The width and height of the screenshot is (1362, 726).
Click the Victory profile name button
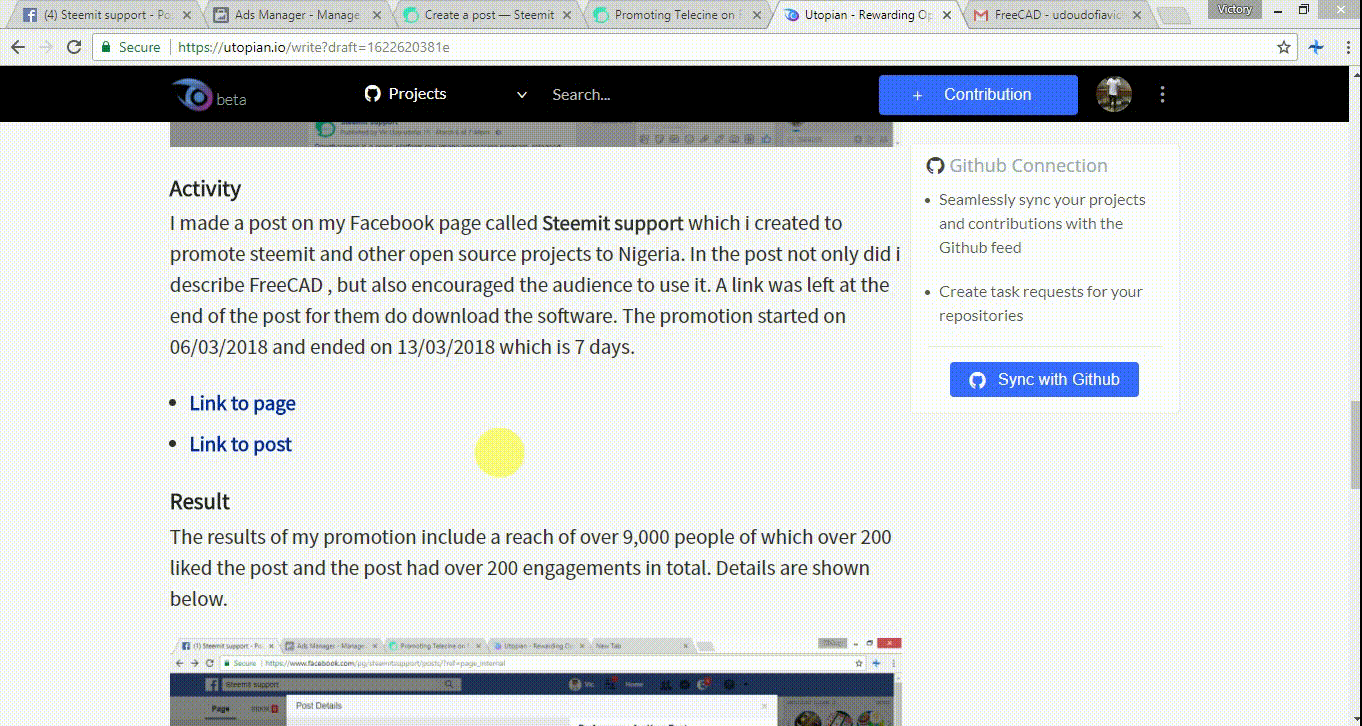click(1234, 9)
